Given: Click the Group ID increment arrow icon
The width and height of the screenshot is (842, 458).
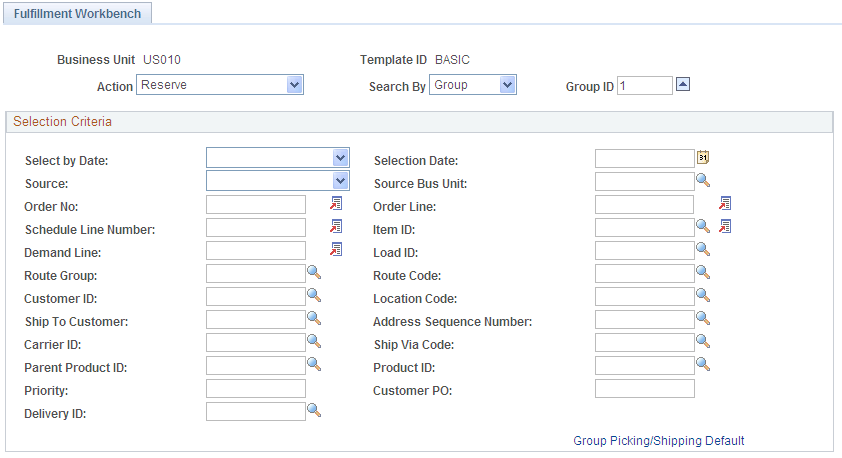Looking at the screenshot, I should coord(683,84).
